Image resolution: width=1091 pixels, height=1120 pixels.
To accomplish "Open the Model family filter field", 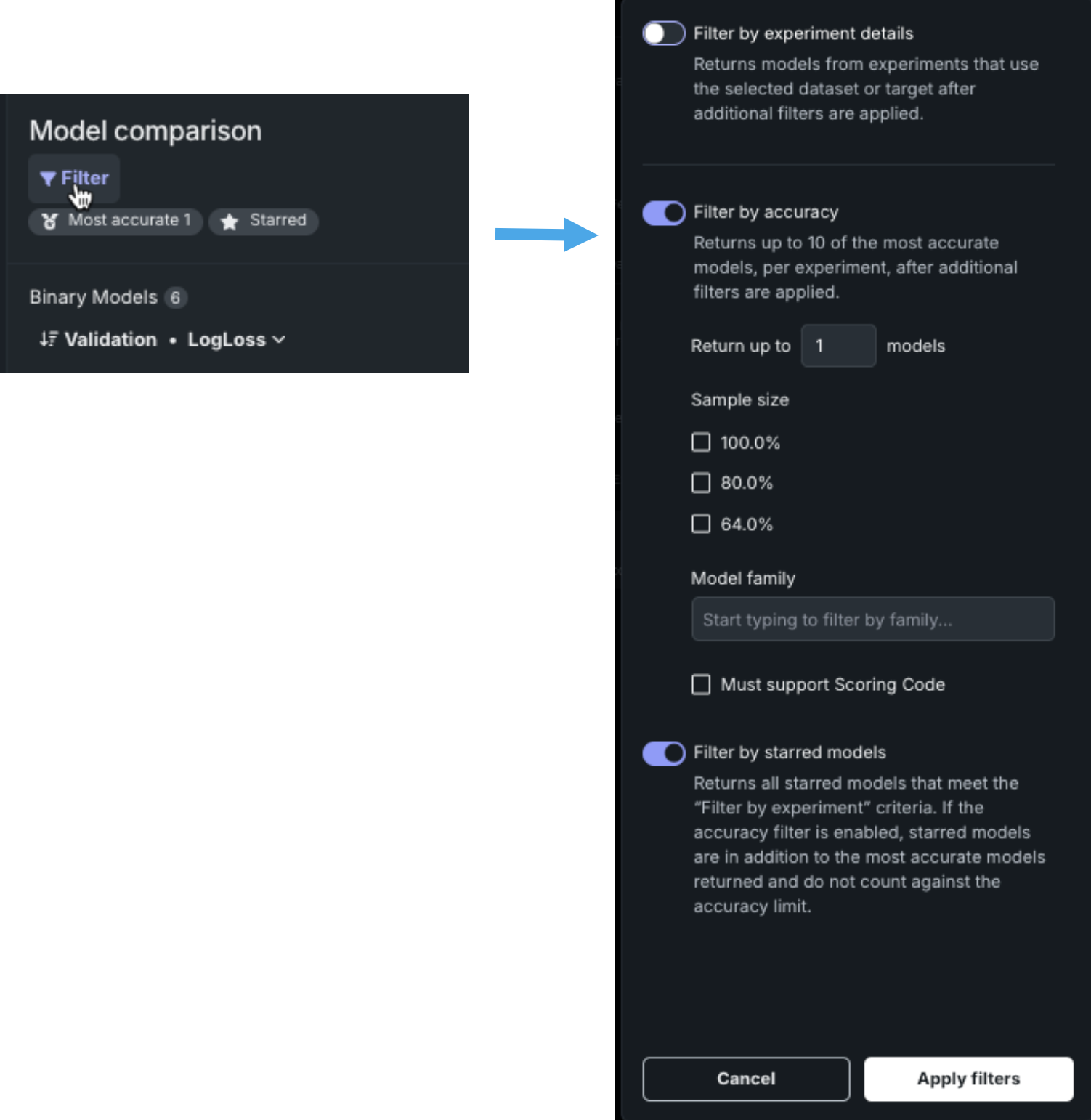I will pyautogui.click(x=872, y=620).
